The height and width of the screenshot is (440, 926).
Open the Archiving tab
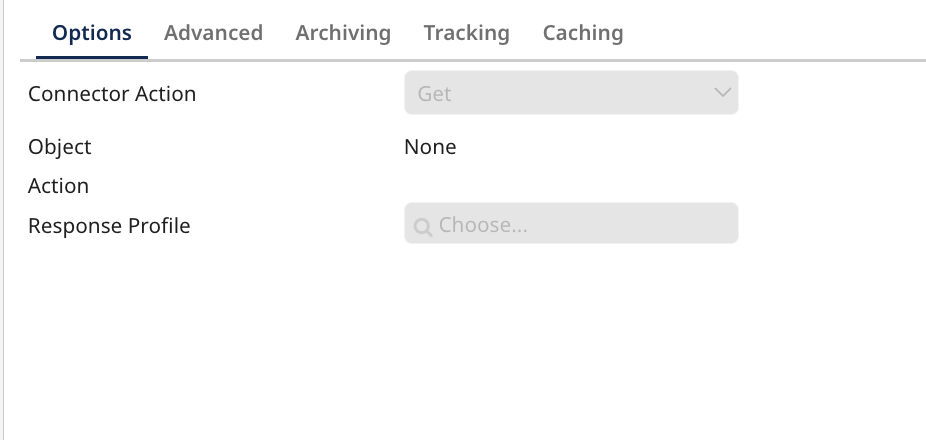coord(343,32)
